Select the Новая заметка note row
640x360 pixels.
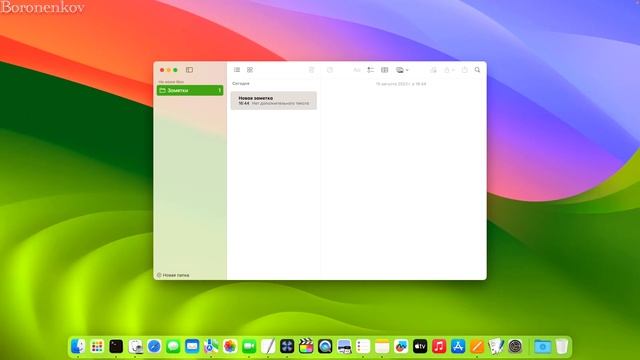[273, 100]
